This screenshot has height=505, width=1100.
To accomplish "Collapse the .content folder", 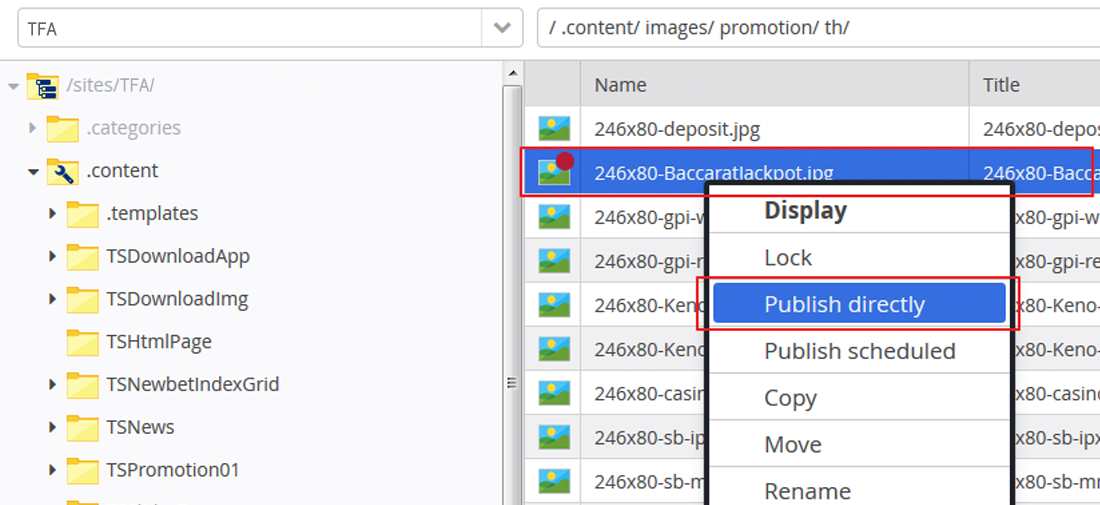I will click(33, 172).
